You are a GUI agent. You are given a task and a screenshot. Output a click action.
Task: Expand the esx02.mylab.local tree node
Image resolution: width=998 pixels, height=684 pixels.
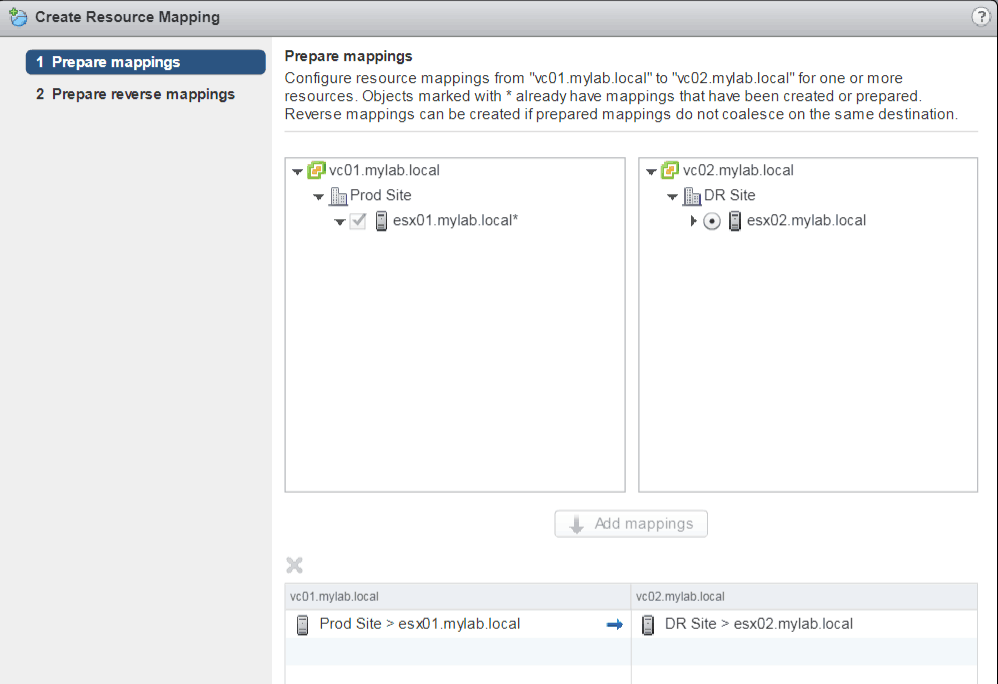click(694, 221)
